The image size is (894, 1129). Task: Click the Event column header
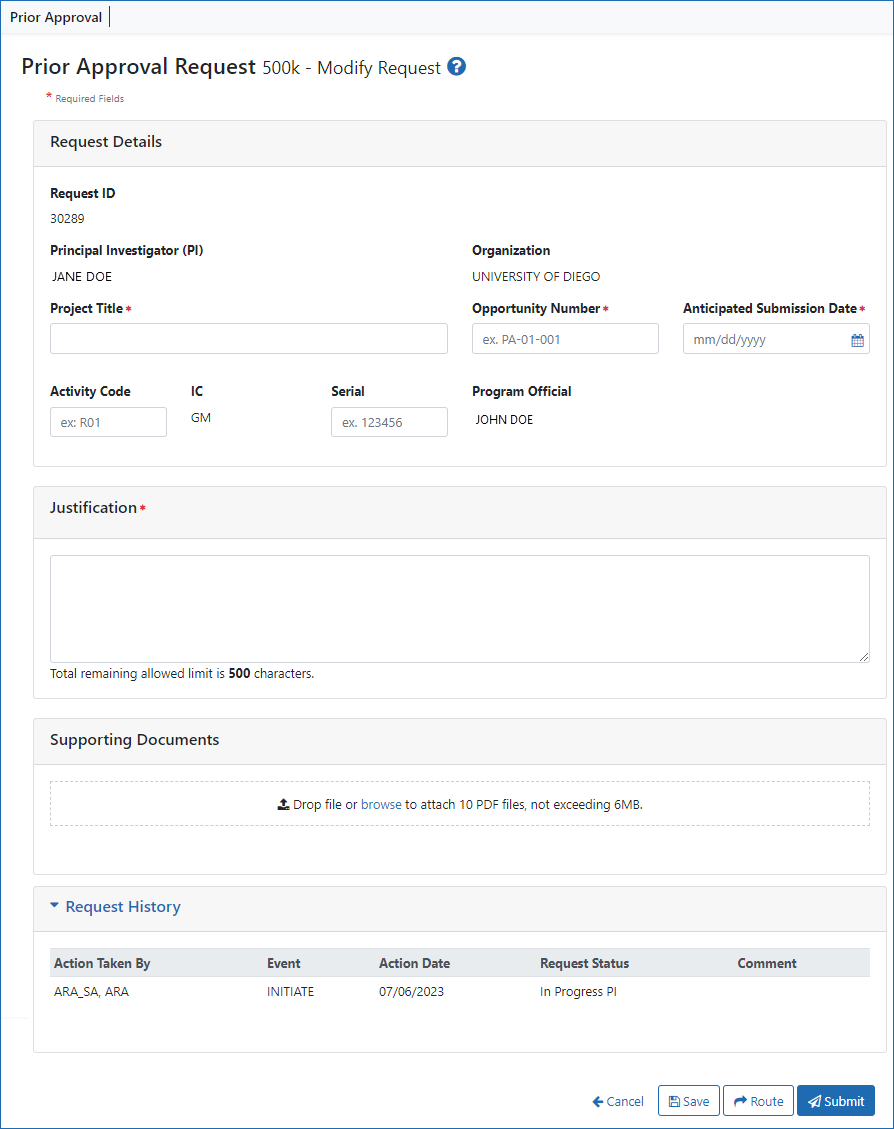click(x=284, y=963)
